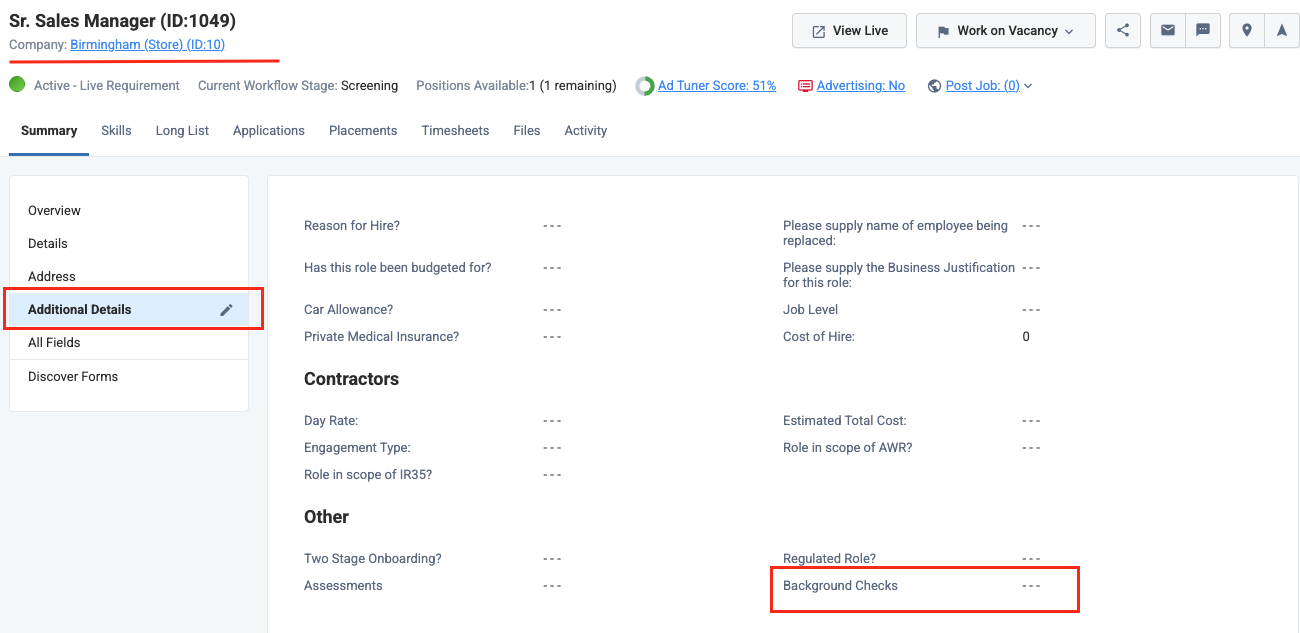Click the View Live button

849,30
